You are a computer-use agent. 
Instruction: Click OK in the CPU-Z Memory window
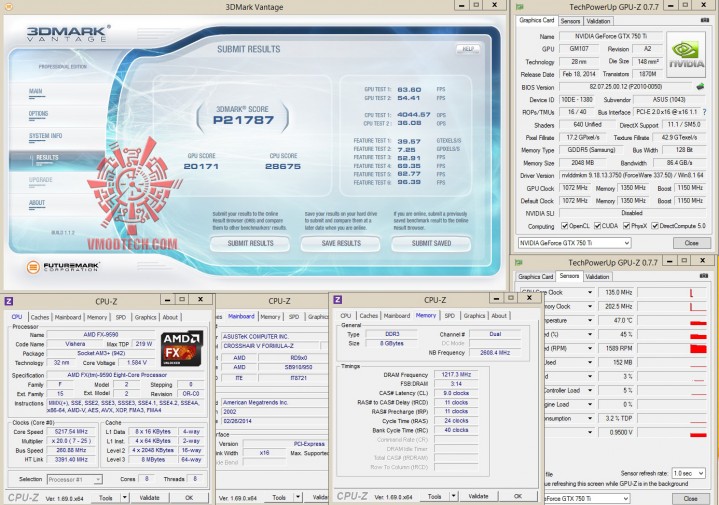coord(518,496)
